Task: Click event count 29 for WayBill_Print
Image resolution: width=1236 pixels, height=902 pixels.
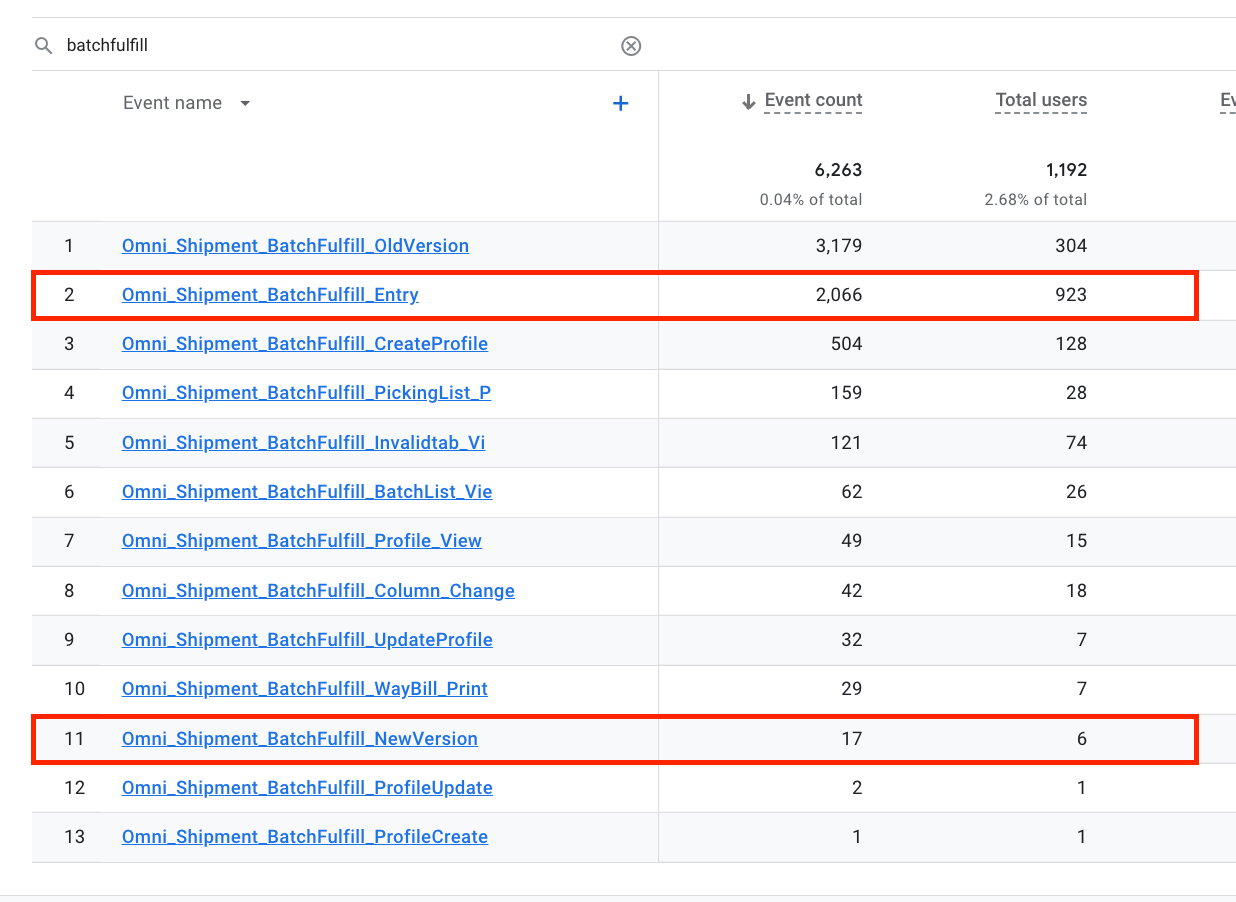Action: pyautogui.click(x=851, y=689)
